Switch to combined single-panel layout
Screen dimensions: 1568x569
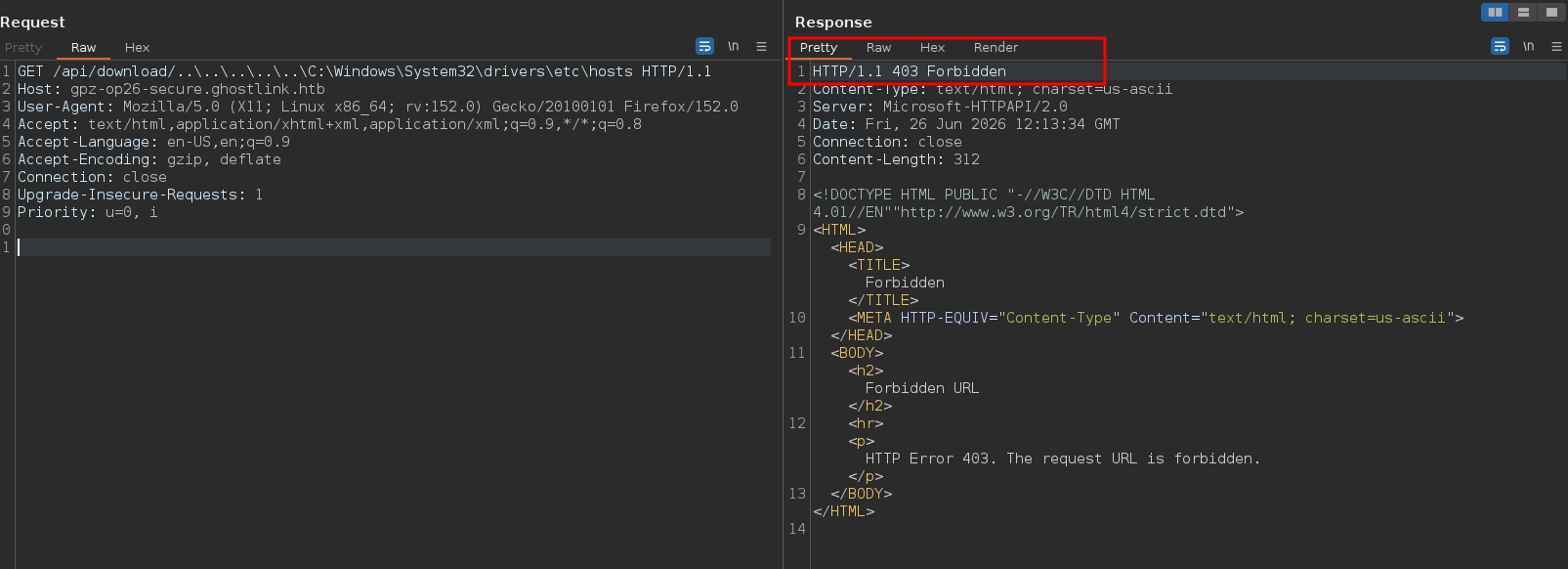point(1551,12)
